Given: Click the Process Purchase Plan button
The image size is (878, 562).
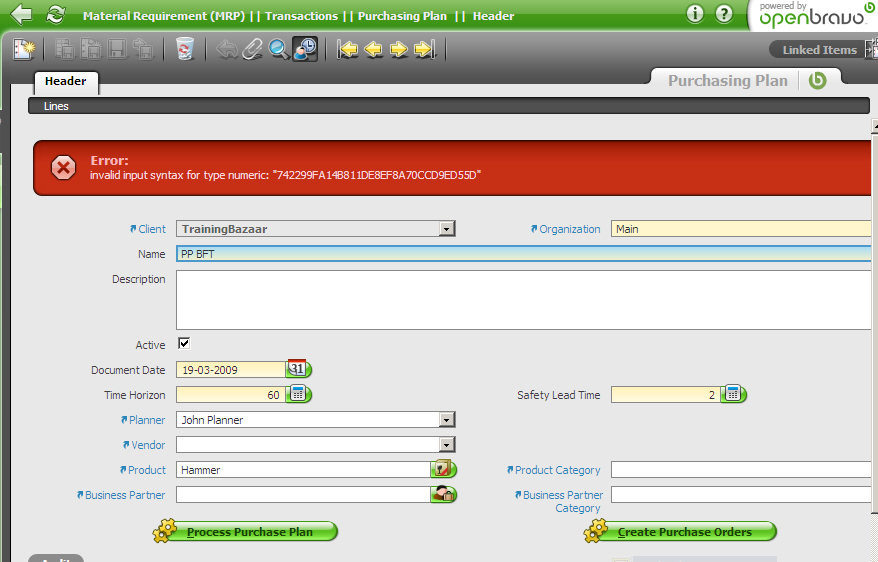Looking at the screenshot, I should (x=248, y=532).
